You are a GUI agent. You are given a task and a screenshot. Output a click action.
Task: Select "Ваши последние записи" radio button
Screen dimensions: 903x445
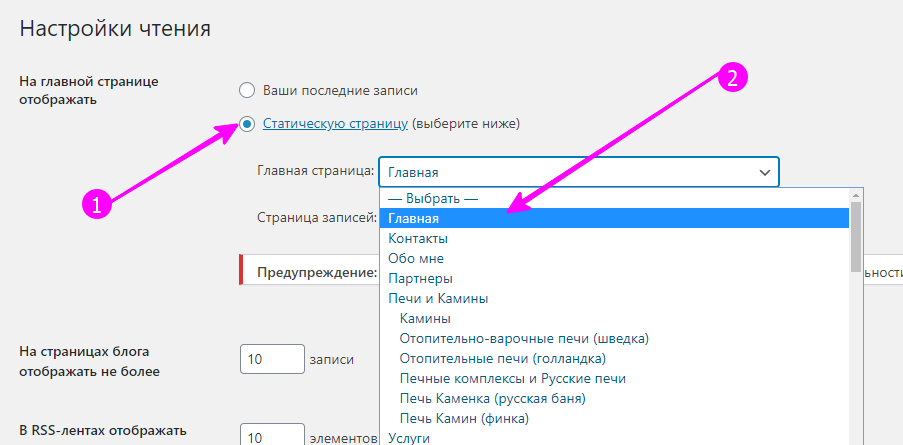pyautogui.click(x=247, y=90)
